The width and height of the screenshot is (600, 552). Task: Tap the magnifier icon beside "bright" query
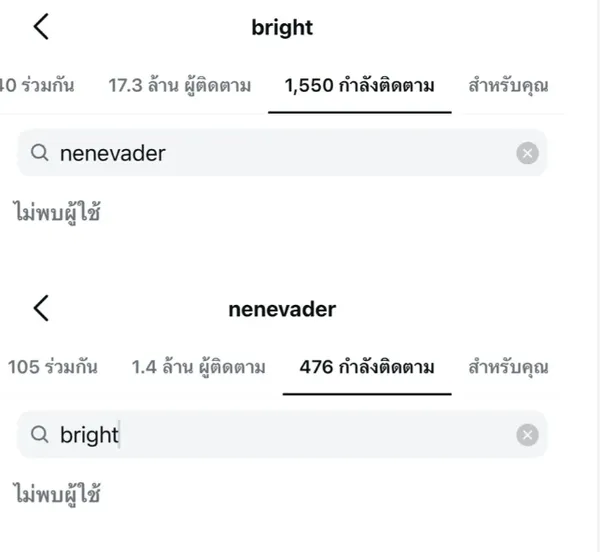coord(40,435)
